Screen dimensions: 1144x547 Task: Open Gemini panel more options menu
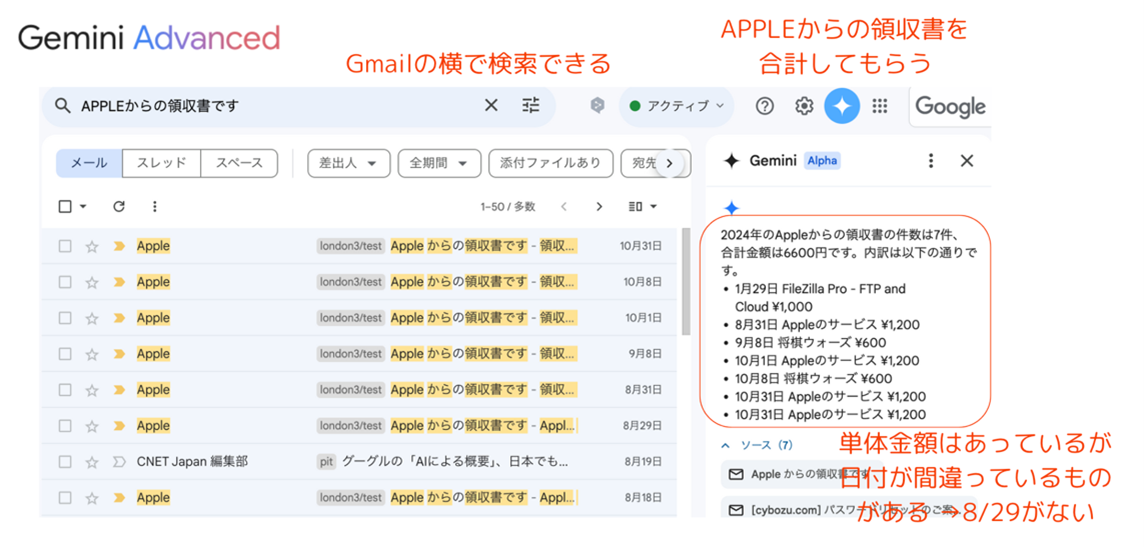point(931,161)
